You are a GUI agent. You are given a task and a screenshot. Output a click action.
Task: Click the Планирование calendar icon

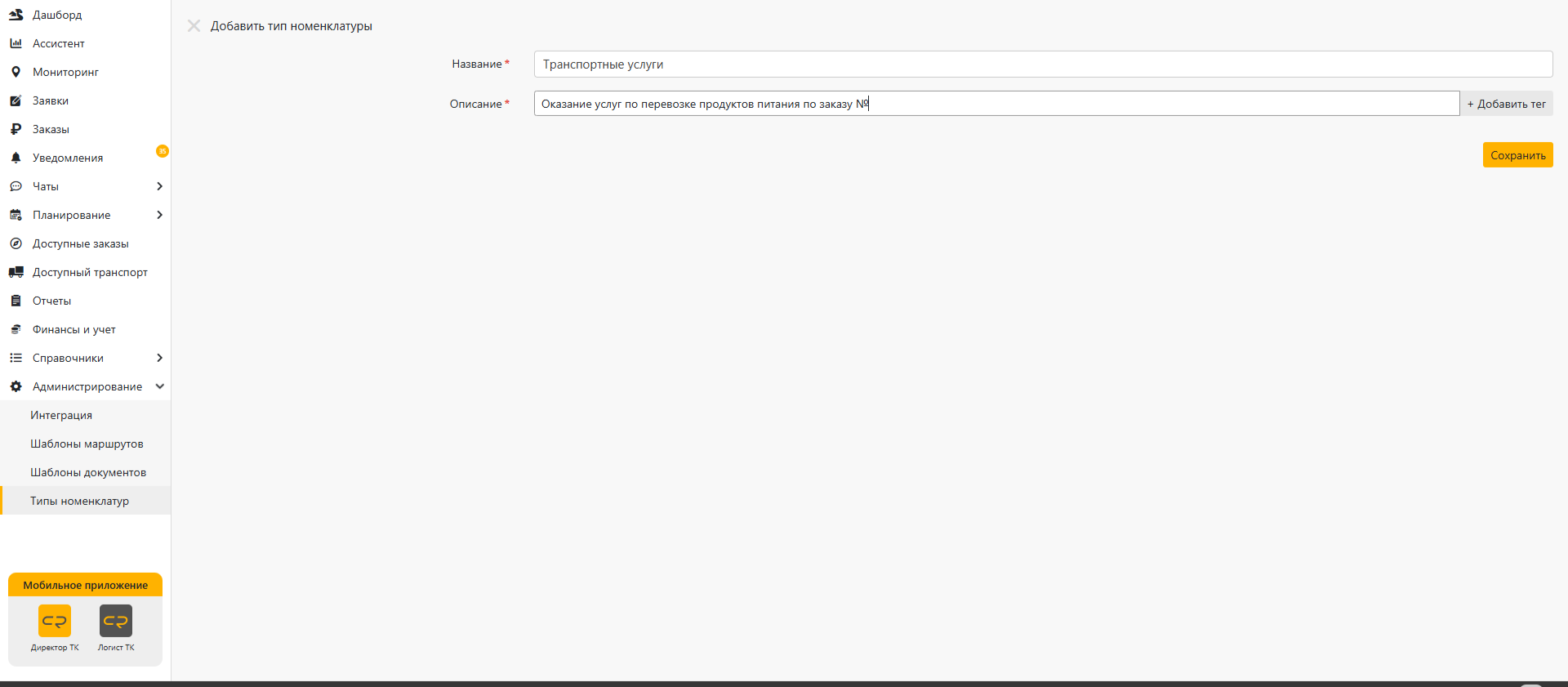(16, 215)
